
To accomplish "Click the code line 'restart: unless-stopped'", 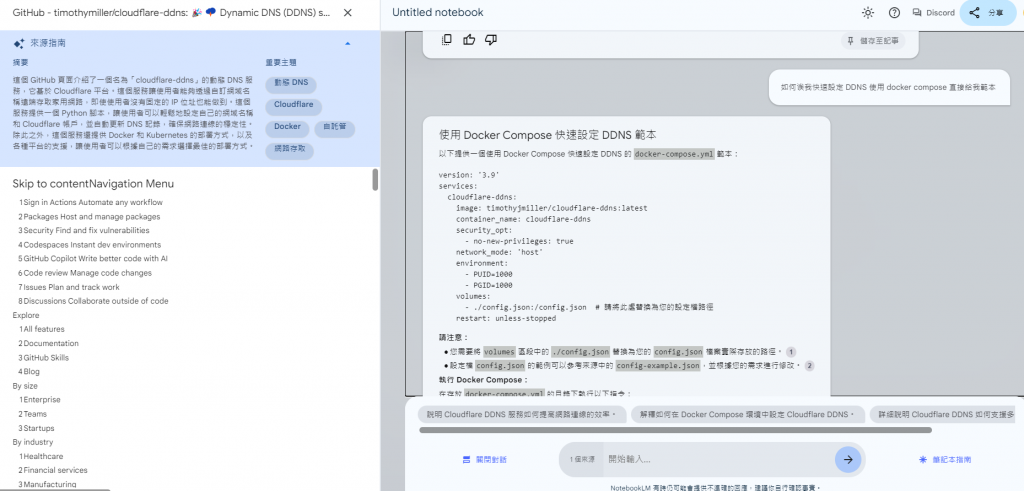I will pyautogui.click(x=506, y=319).
